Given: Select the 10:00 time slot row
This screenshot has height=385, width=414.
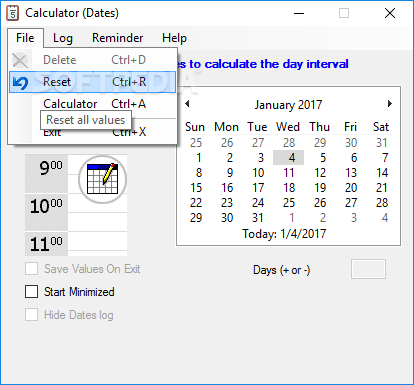Looking at the screenshot, I should [76, 212].
